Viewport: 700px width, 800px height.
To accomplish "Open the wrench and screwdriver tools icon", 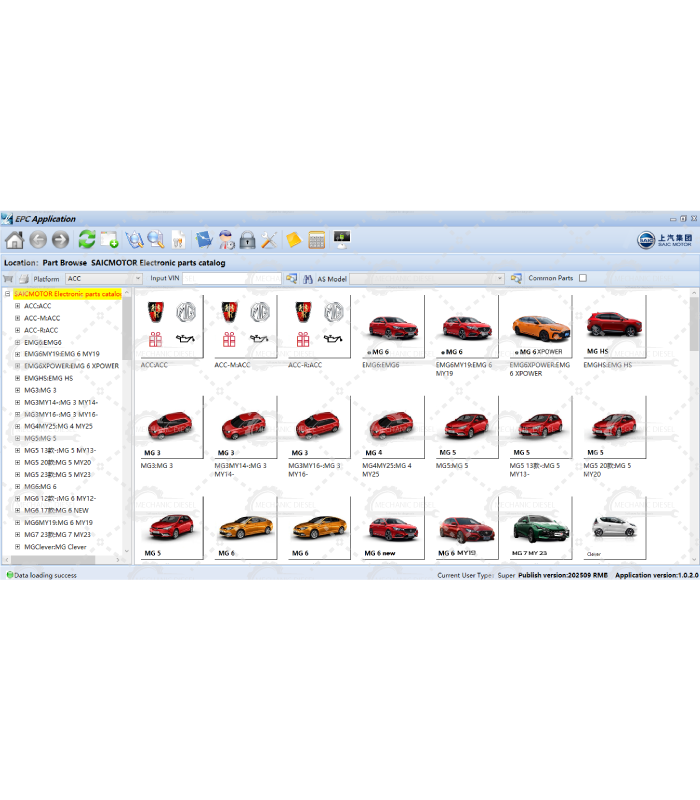I will coord(269,240).
